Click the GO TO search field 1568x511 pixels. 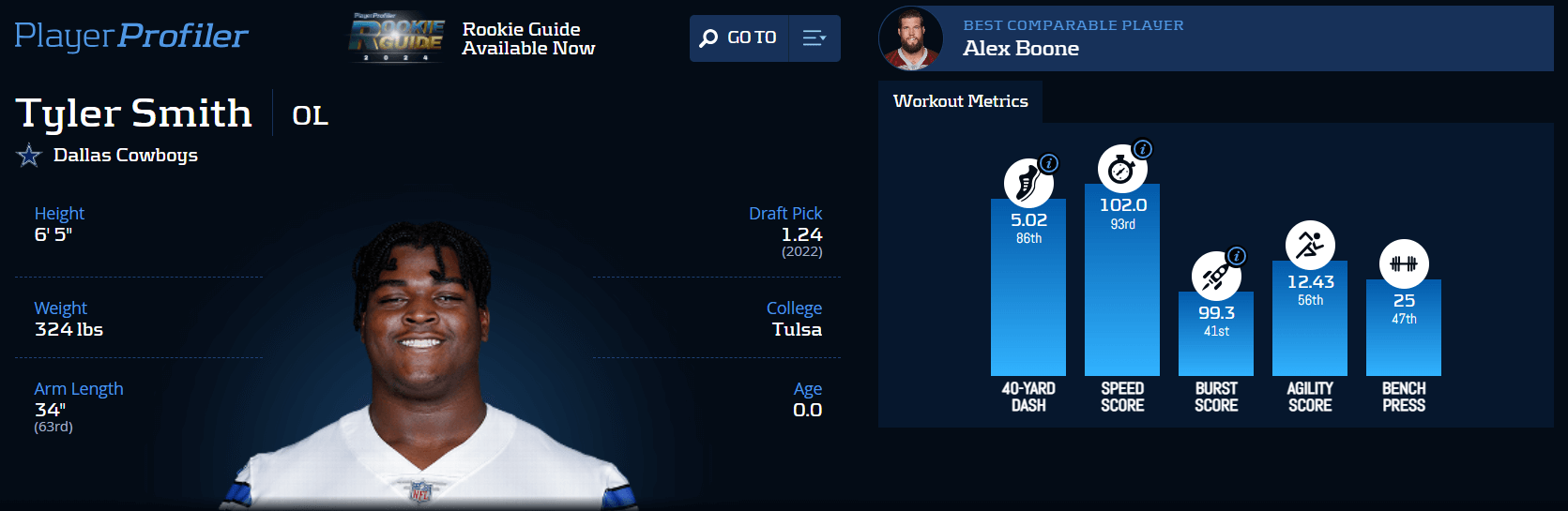pyautogui.click(x=740, y=38)
